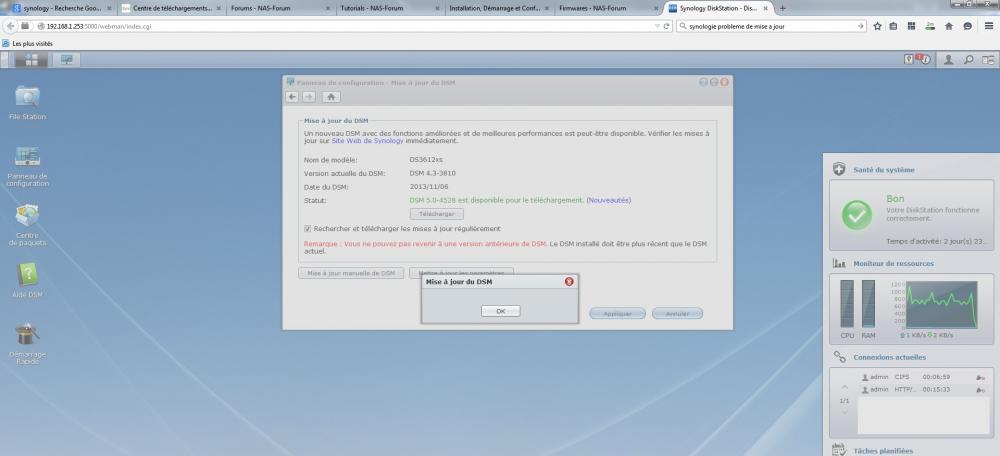The width and height of the screenshot is (1000, 456).
Task: Click the RAM usage bar
Action: pyautogui.click(x=869, y=304)
